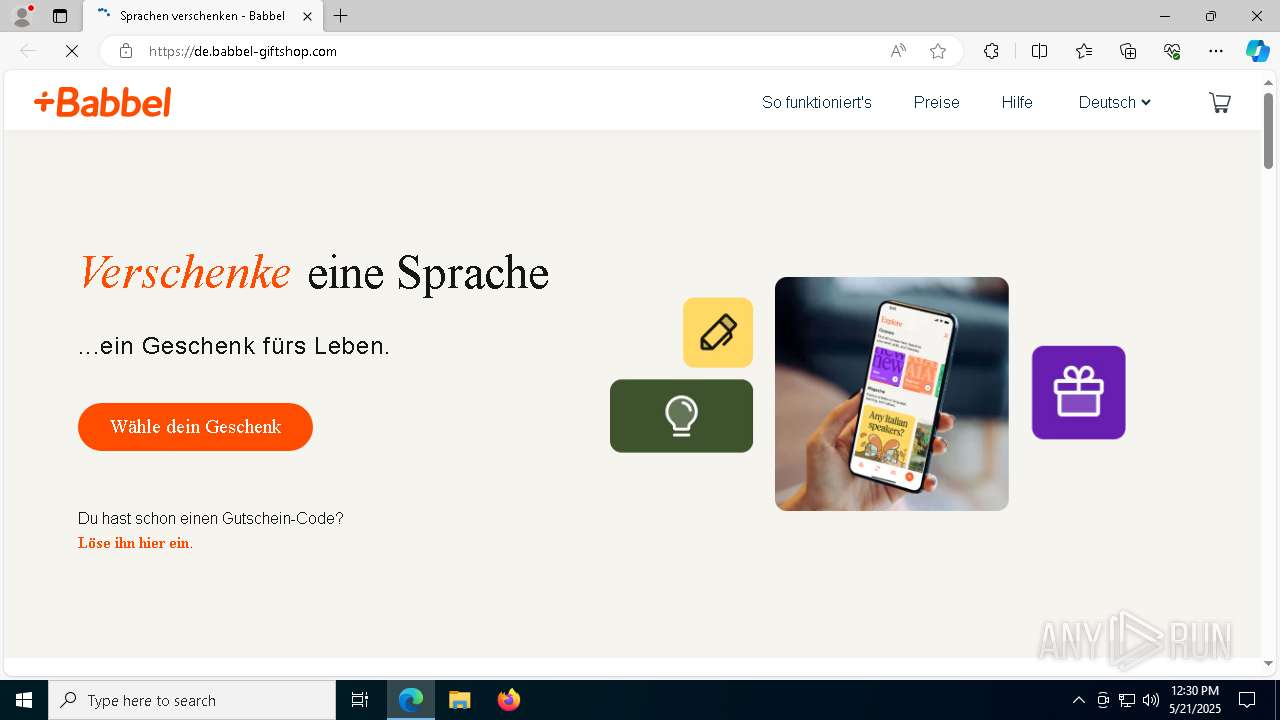Open network settings tray icon
Viewport: 1280px width, 720px height.
tap(1127, 700)
